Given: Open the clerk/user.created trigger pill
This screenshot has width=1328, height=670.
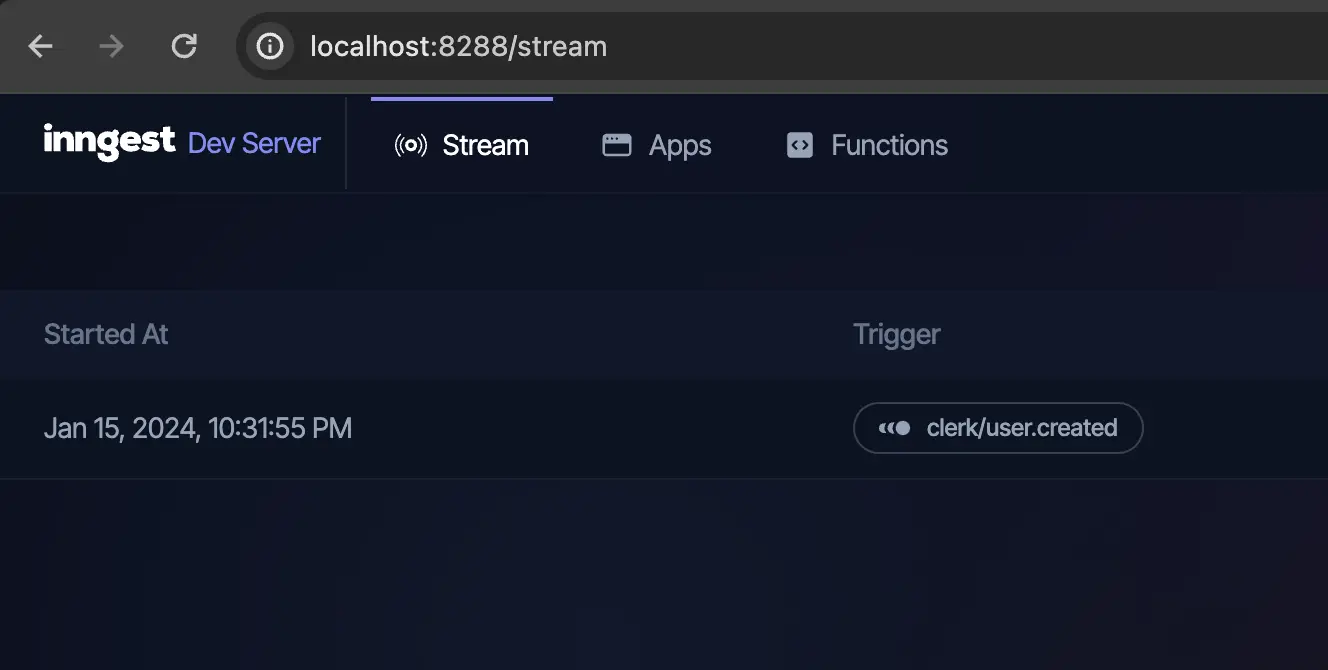Looking at the screenshot, I should pyautogui.click(x=997, y=428).
